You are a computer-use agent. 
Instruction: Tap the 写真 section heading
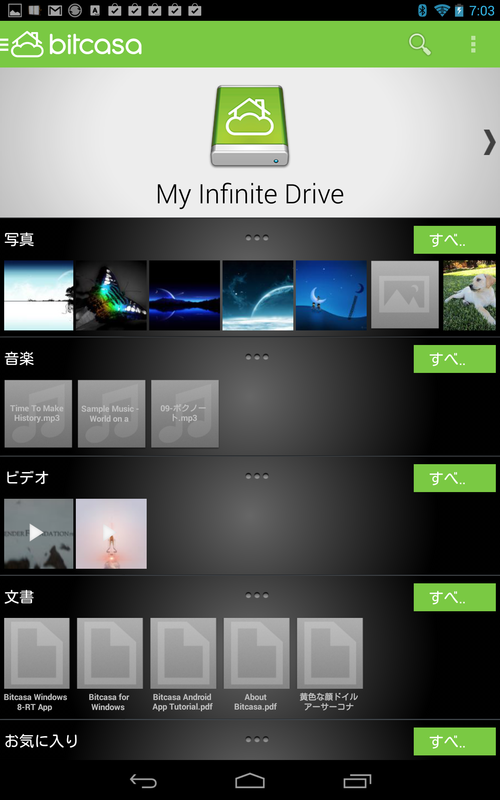click(x=19, y=239)
